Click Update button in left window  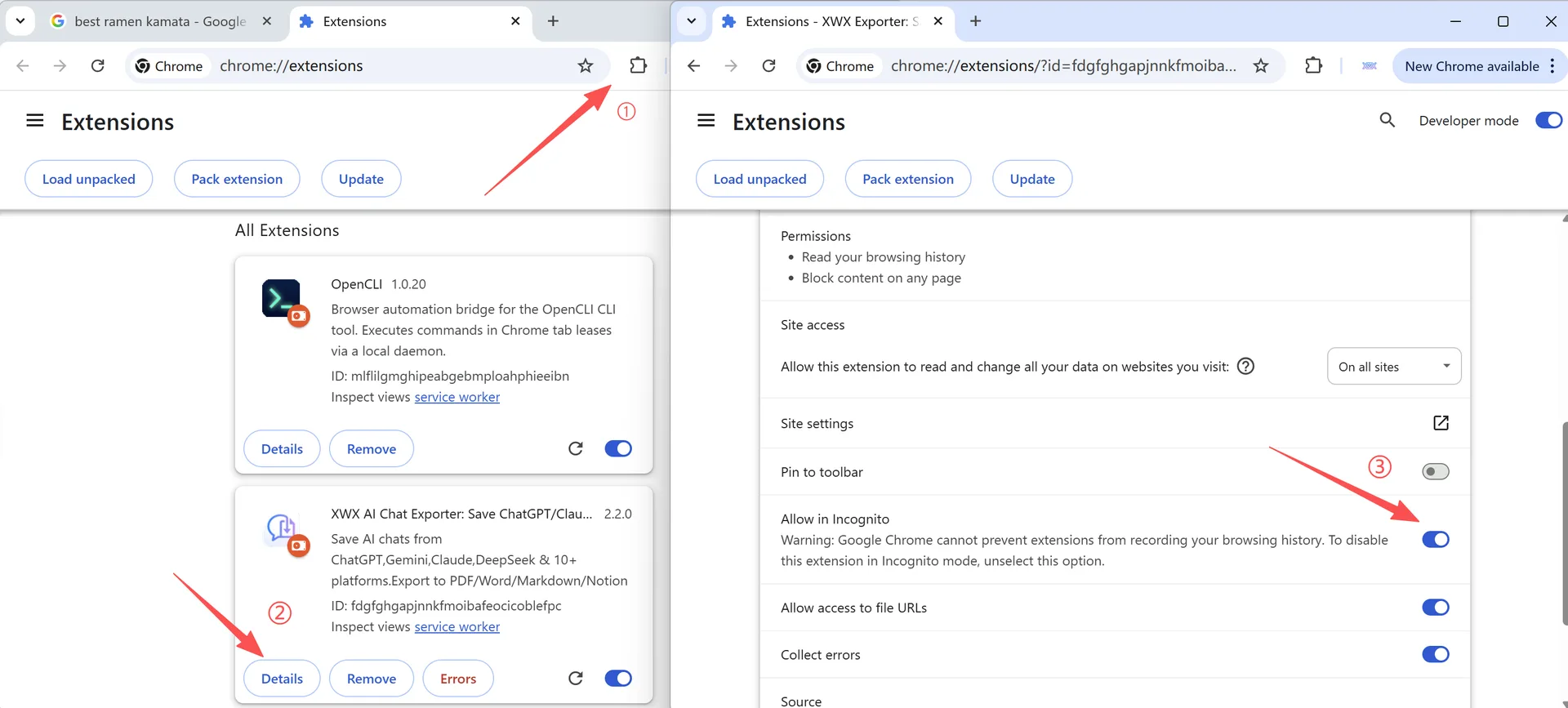[361, 179]
